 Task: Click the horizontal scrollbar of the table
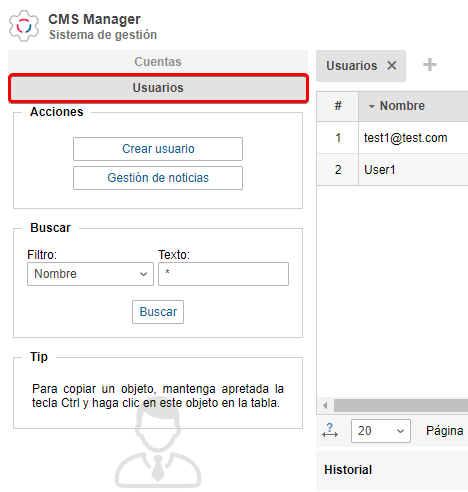[401, 406]
